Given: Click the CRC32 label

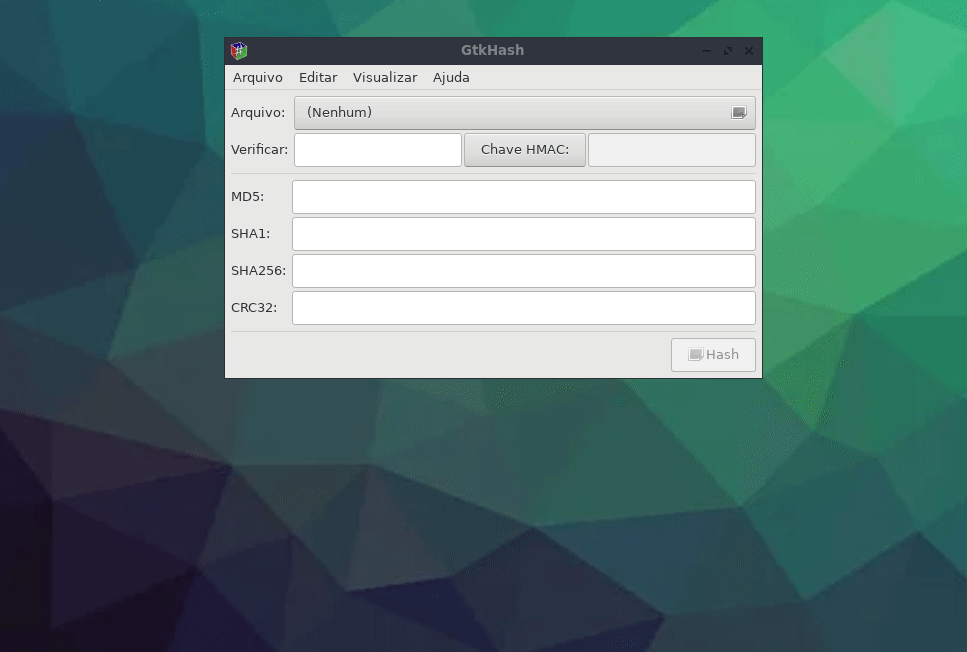Looking at the screenshot, I should pyautogui.click(x=254, y=308).
